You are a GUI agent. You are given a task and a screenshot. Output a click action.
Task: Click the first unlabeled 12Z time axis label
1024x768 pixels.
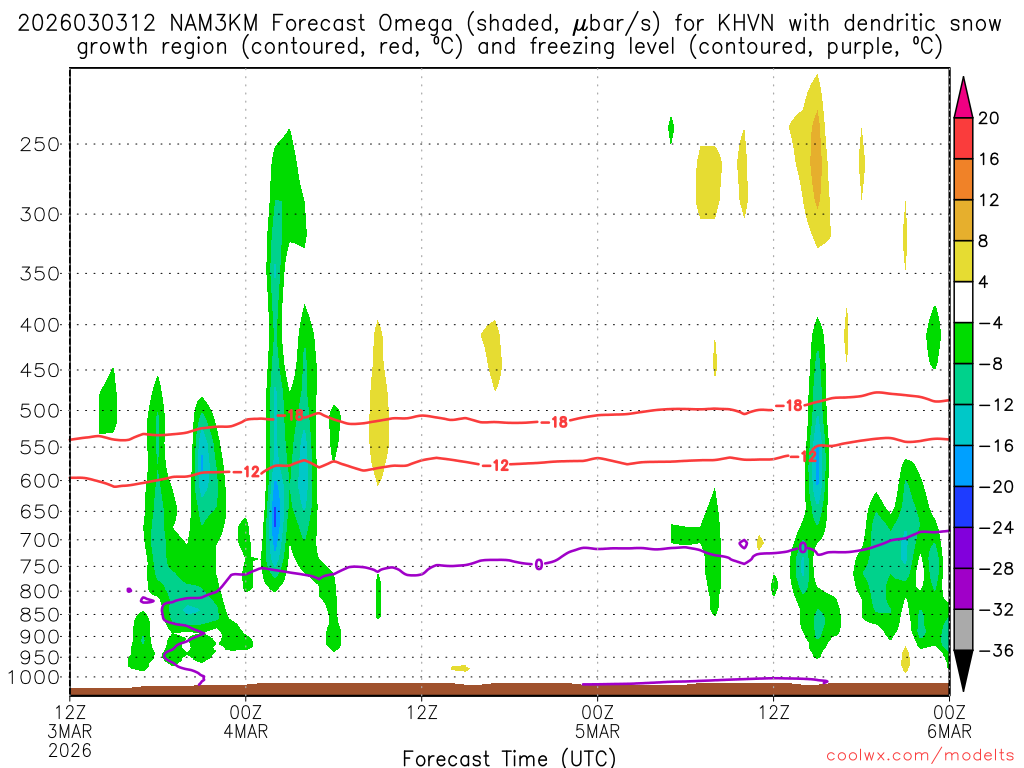(x=422, y=711)
